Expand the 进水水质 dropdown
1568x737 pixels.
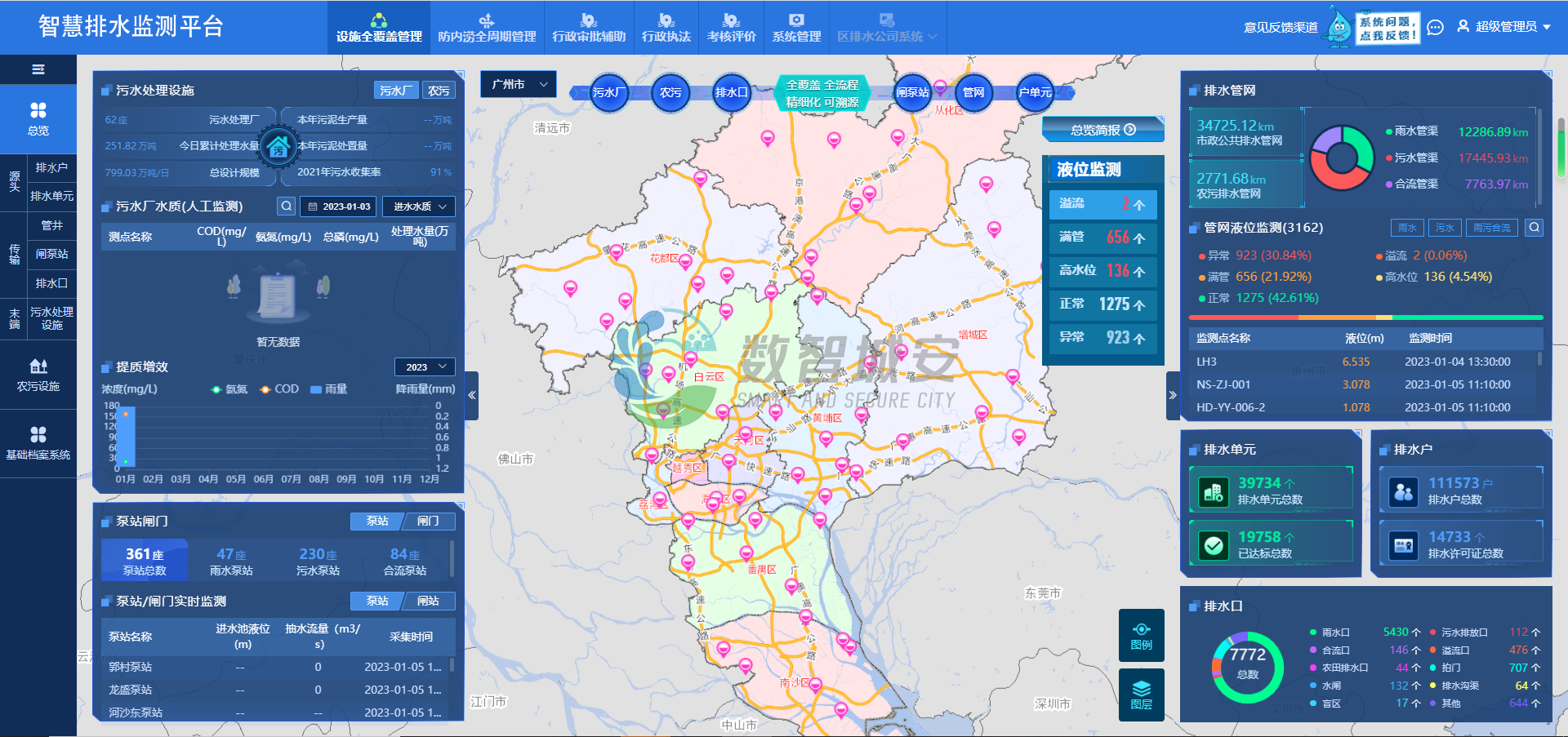tap(419, 206)
